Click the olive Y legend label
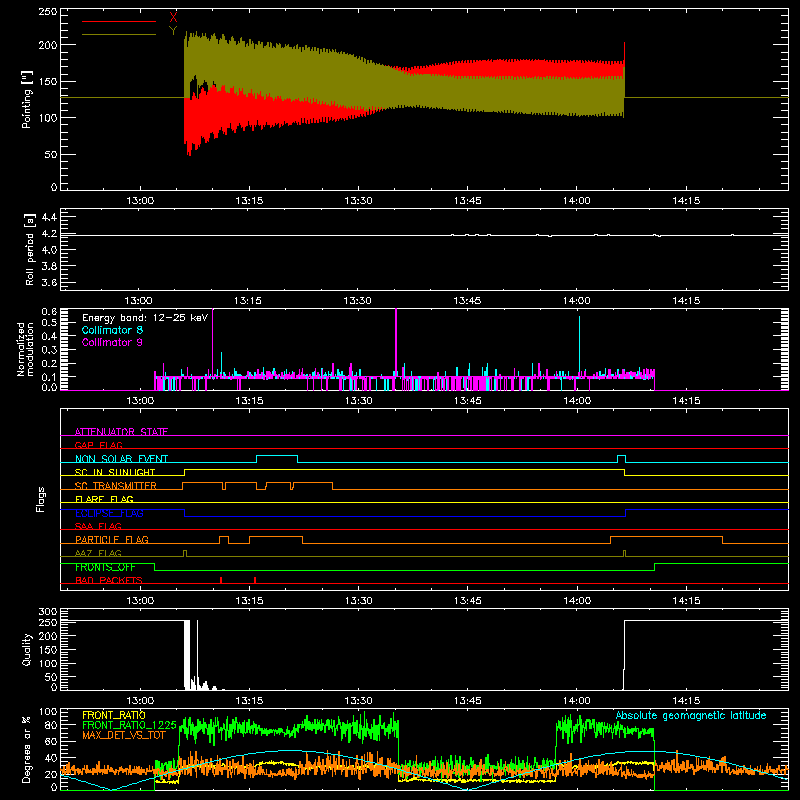 (173, 31)
